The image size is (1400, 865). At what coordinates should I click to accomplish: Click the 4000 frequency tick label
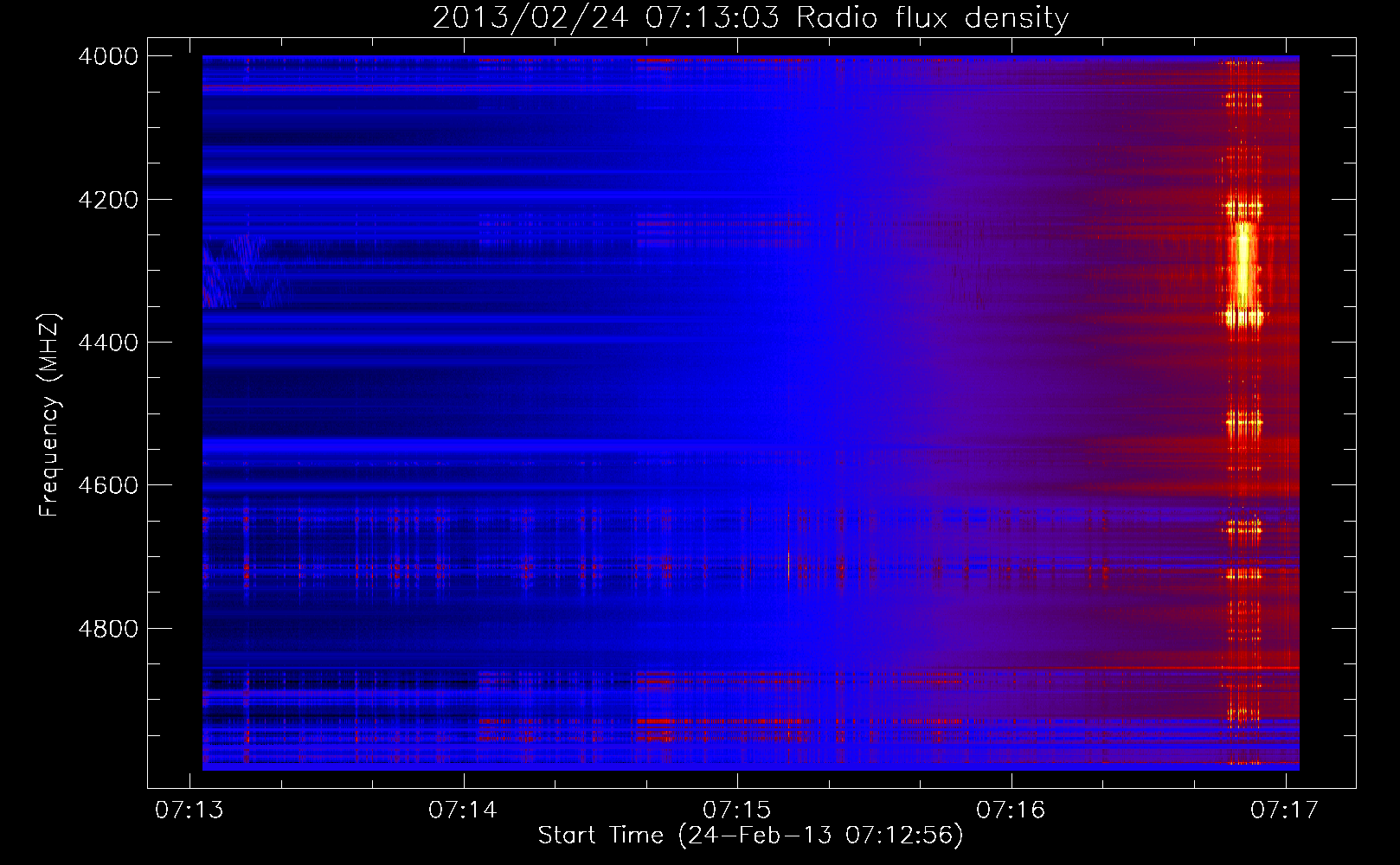coord(108,56)
